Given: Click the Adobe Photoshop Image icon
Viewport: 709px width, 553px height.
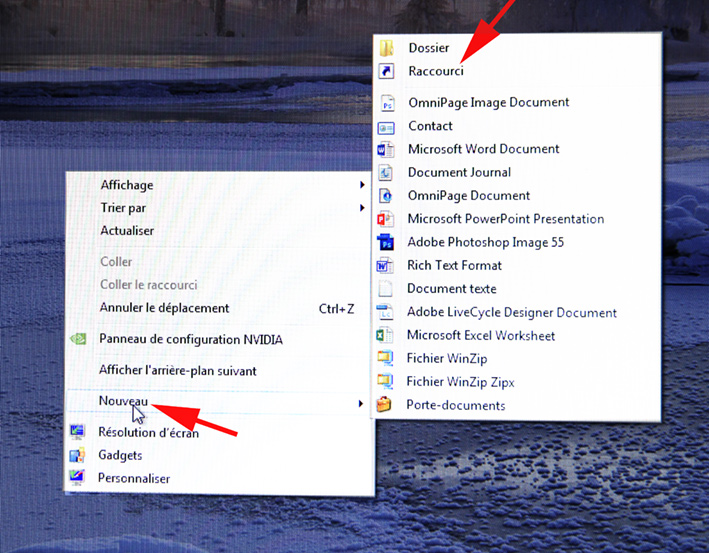Looking at the screenshot, I should pos(385,242).
